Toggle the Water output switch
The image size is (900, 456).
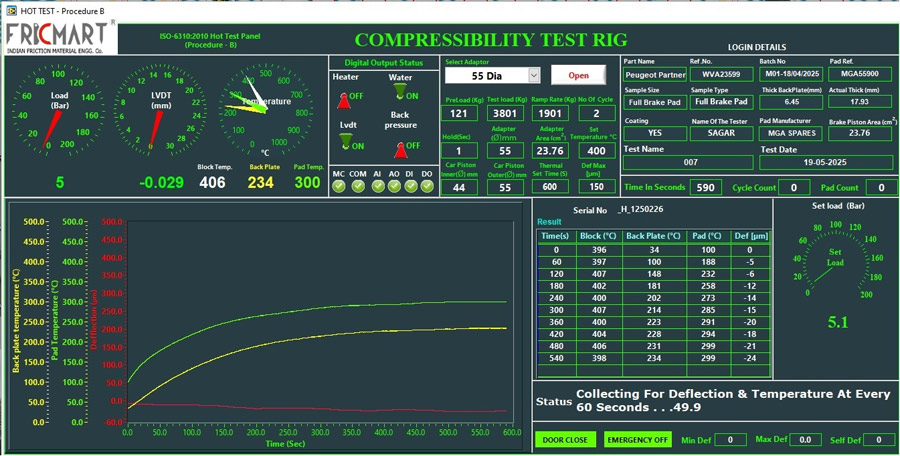pyautogui.click(x=400, y=93)
